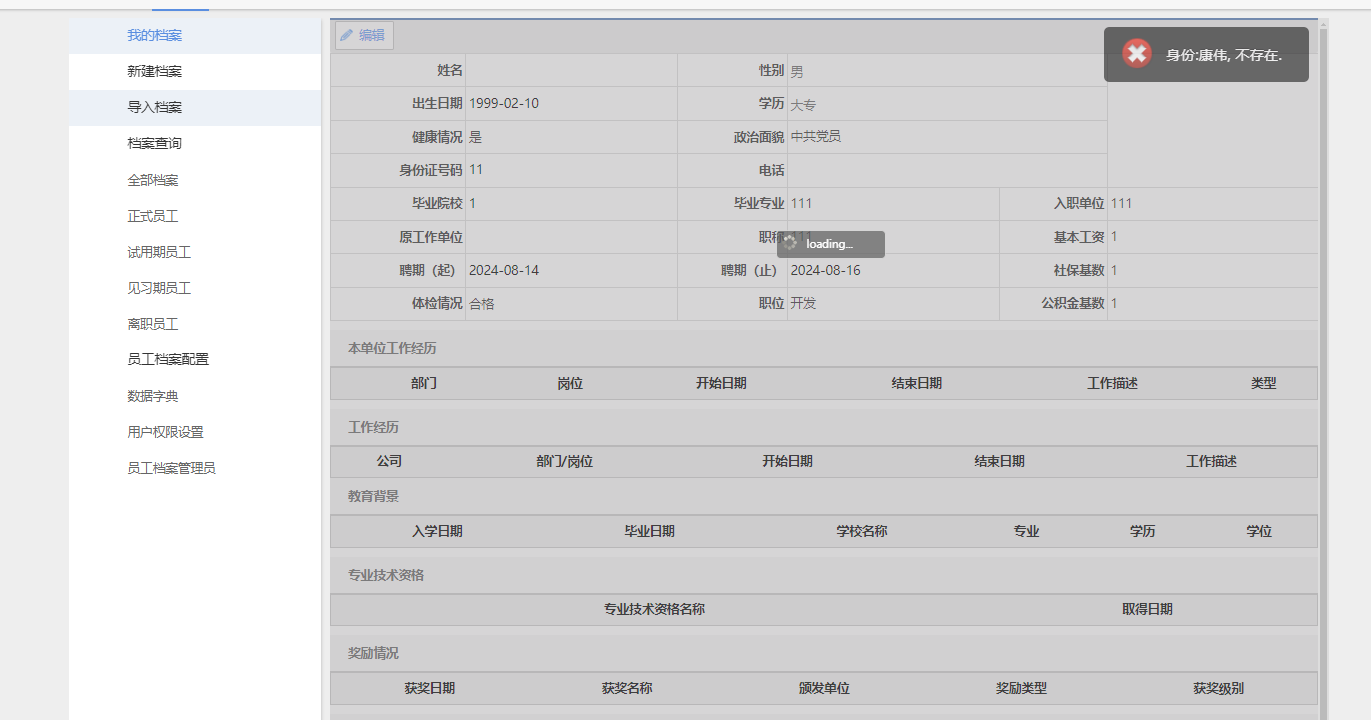Click the 公积金基数 value 1
This screenshot has width=1371, height=720.
[x=1114, y=303]
